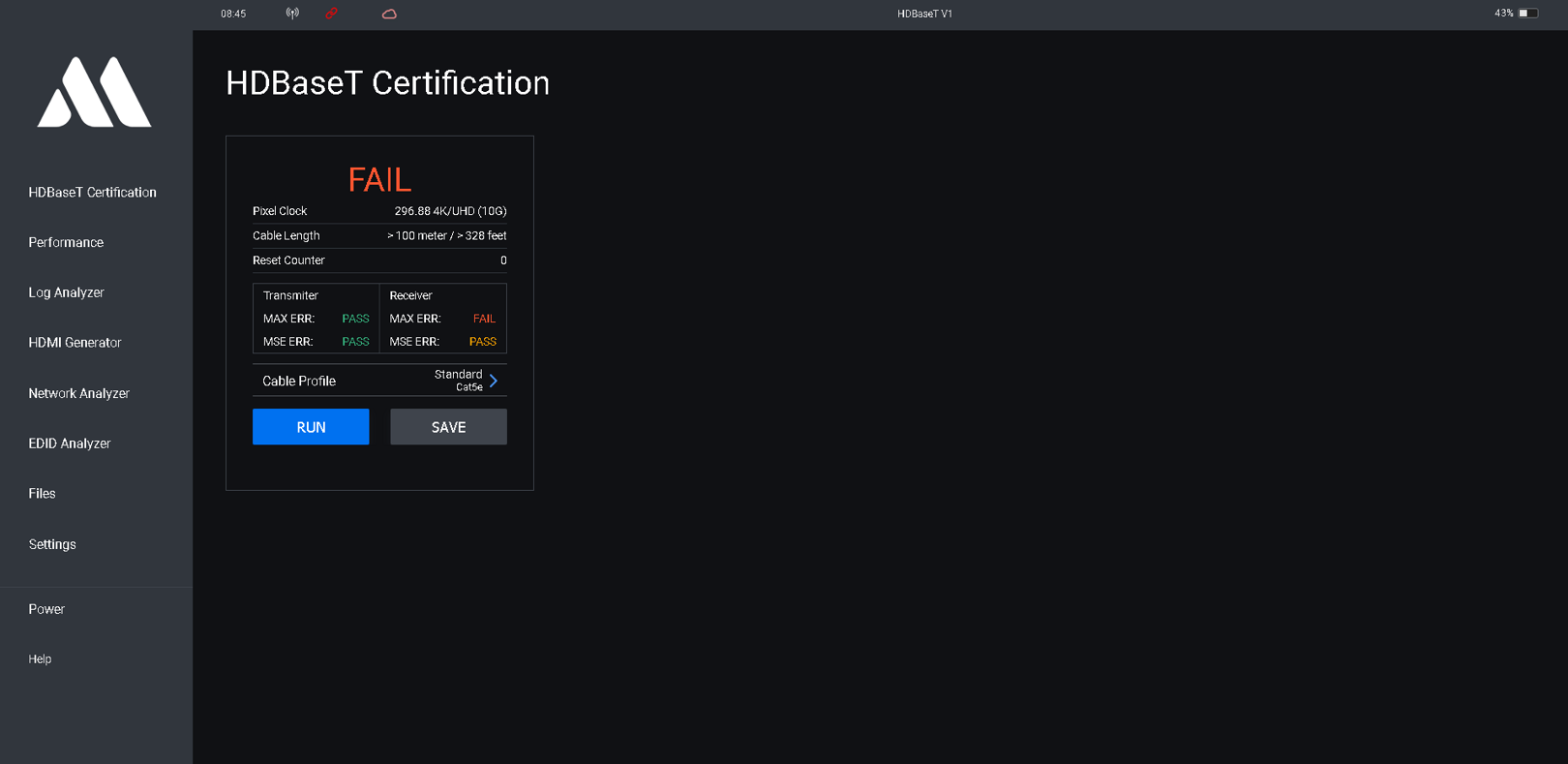Click the 43% battery percentage
This screenshot has width=1568, height=764.
coord(1503,14)
